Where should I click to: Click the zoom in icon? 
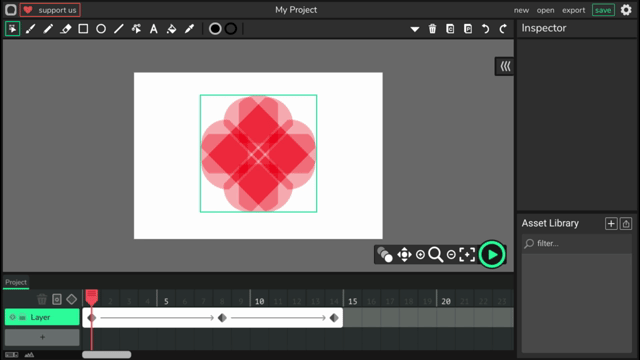[x=420, y=255]
